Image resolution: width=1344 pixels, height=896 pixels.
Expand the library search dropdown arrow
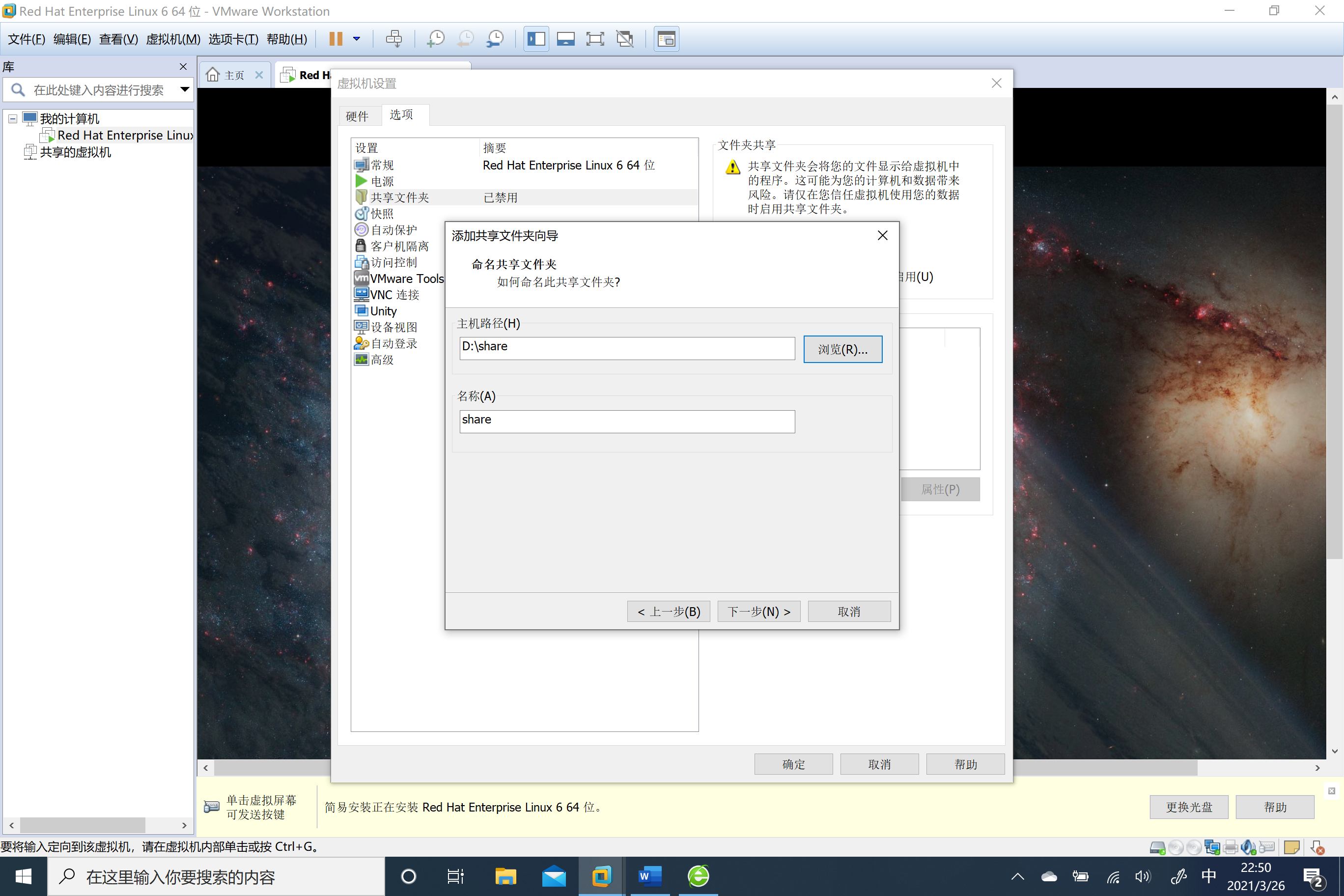(185, 90)
